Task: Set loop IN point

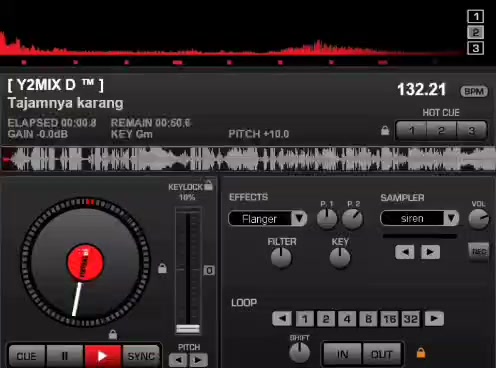Action: pyautogui.click(x=342, y=354)
